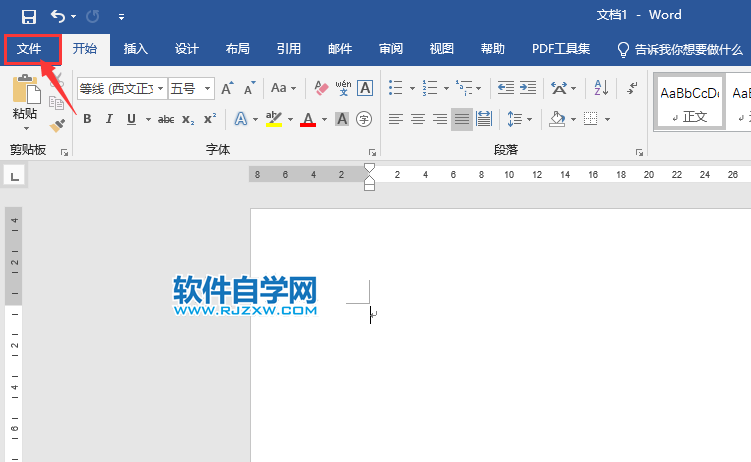Open the 视图 tab
The height and width of the screenshot is (462, 751).
click(442, 49)
